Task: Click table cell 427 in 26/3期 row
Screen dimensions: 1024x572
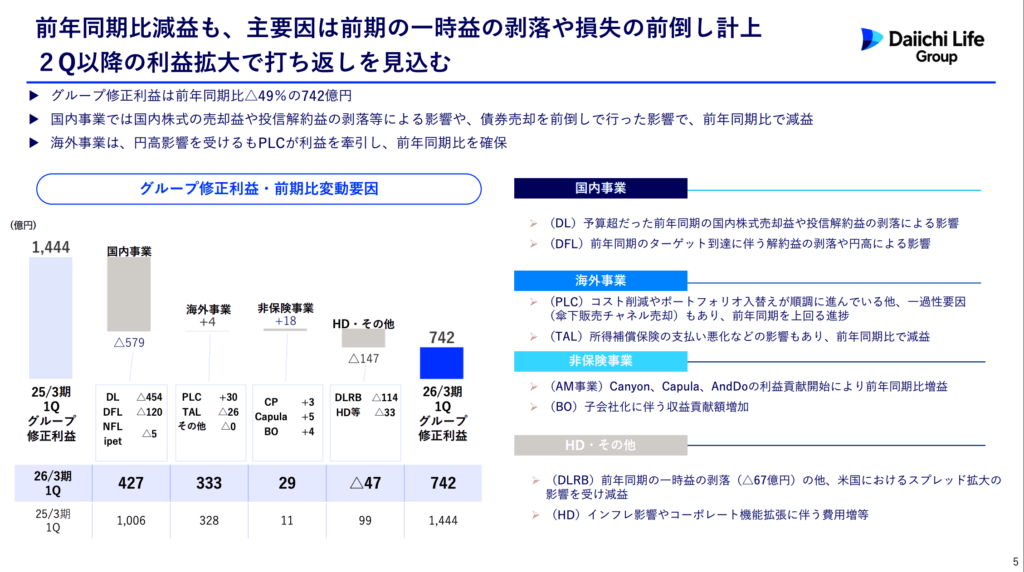Action: pos(131,483)
